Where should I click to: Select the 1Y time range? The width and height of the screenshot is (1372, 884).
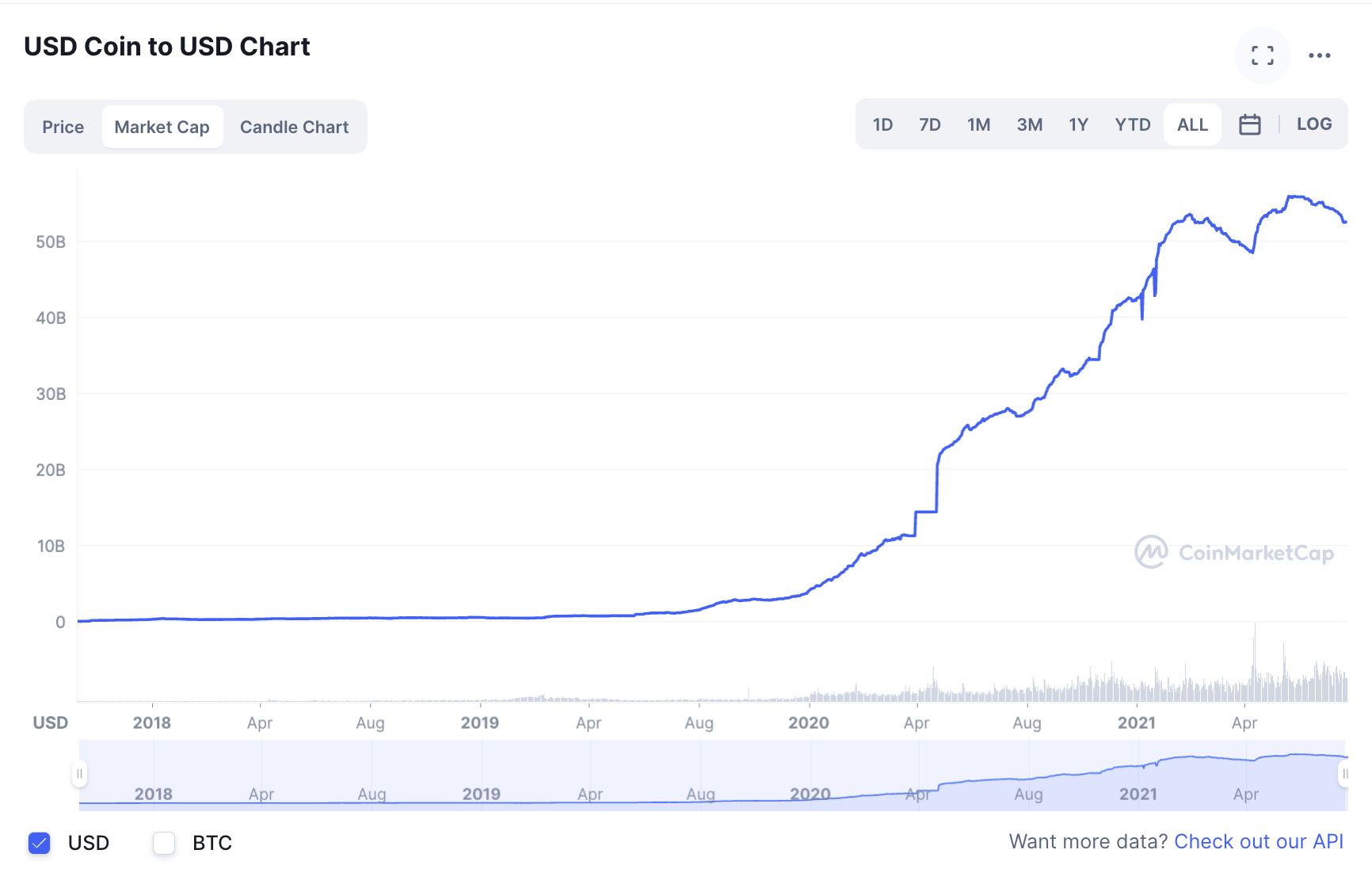1078,124
